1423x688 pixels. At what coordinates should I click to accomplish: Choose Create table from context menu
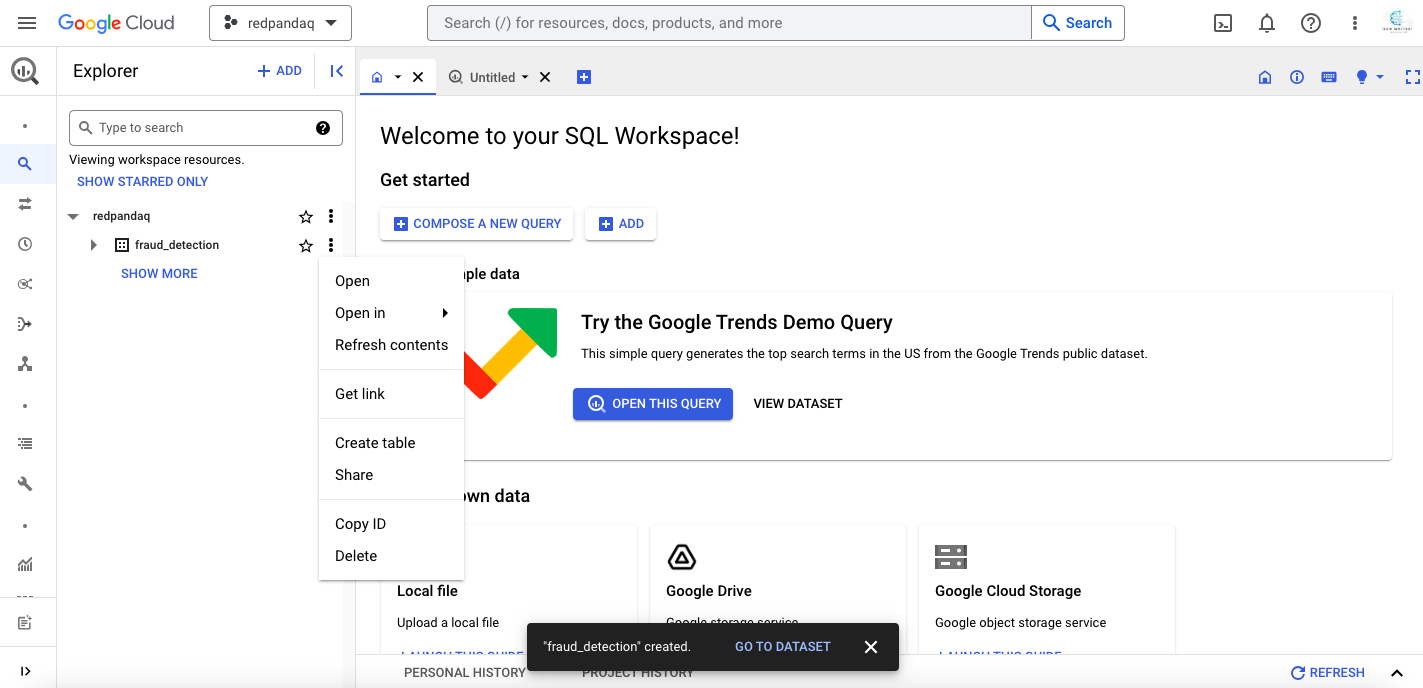(x=391, y=443)
